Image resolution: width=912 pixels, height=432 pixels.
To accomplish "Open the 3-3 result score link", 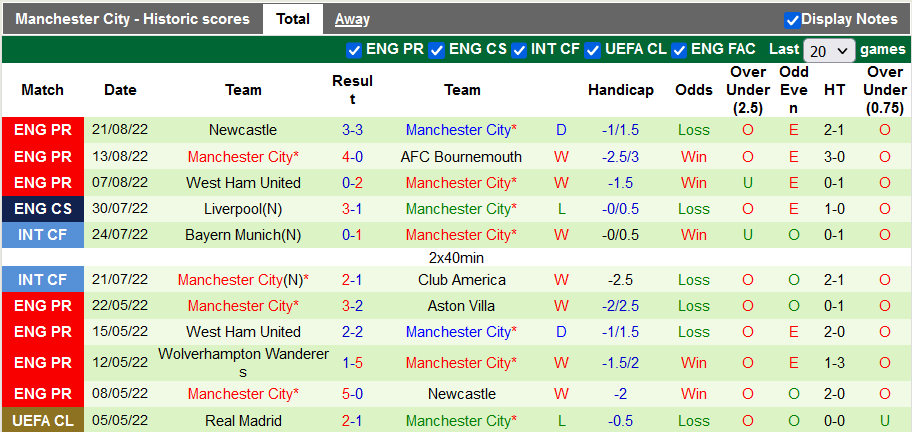I will [352, 130].
